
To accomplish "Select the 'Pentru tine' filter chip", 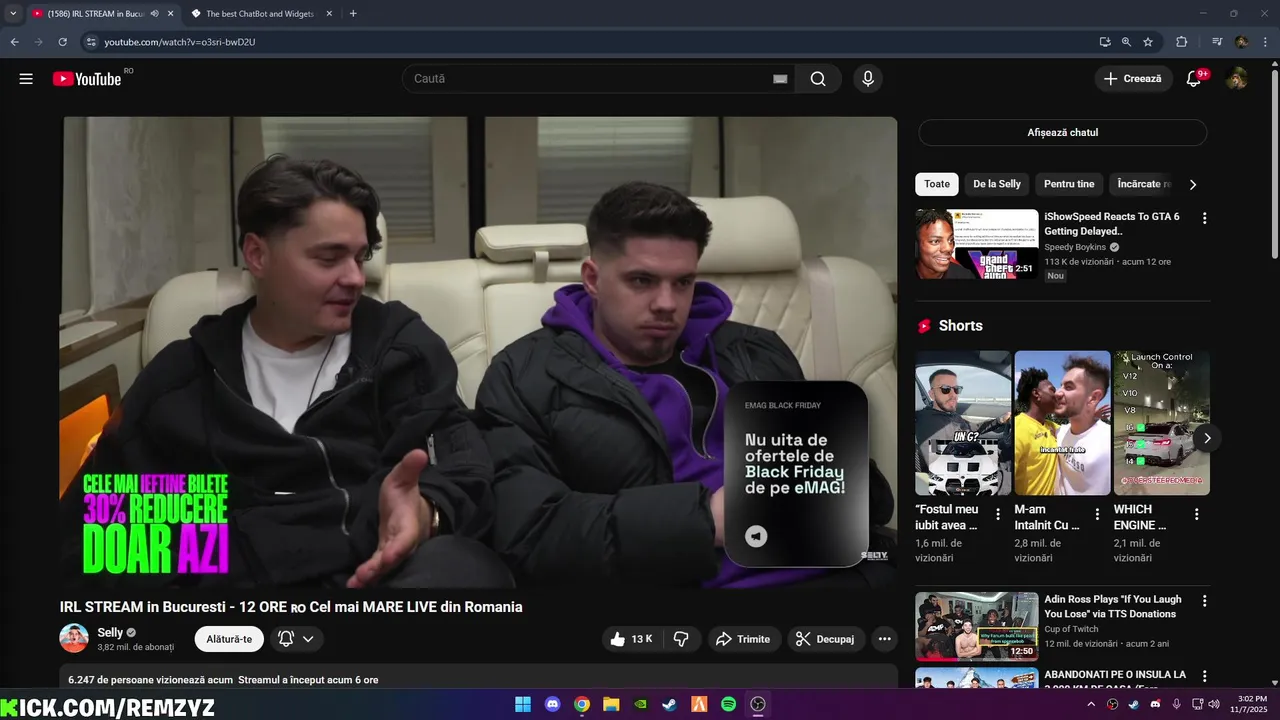I will click(x=1069, y=184).
